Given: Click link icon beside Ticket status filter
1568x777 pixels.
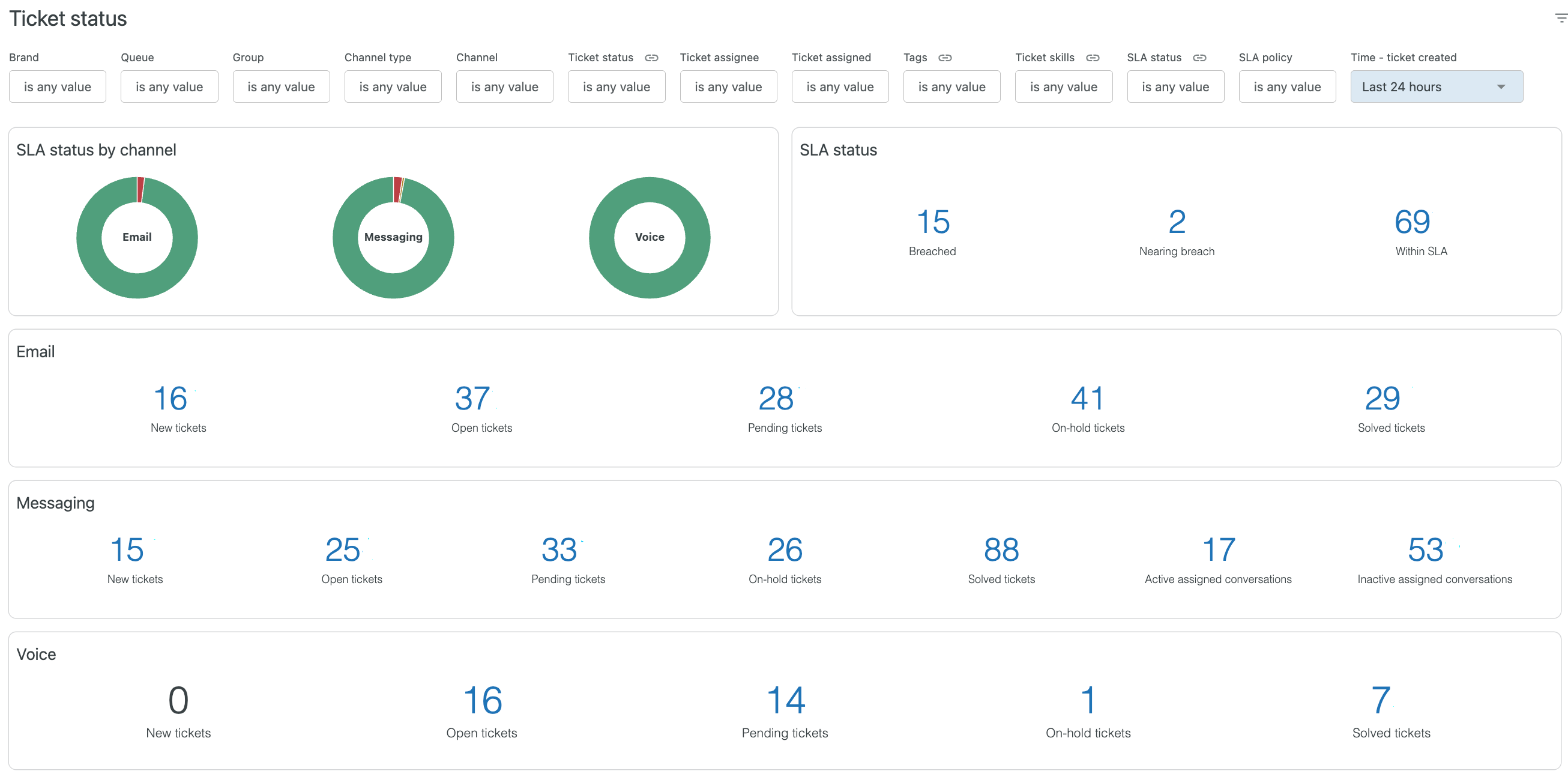Looking at the screenshot, I should 651,58.
